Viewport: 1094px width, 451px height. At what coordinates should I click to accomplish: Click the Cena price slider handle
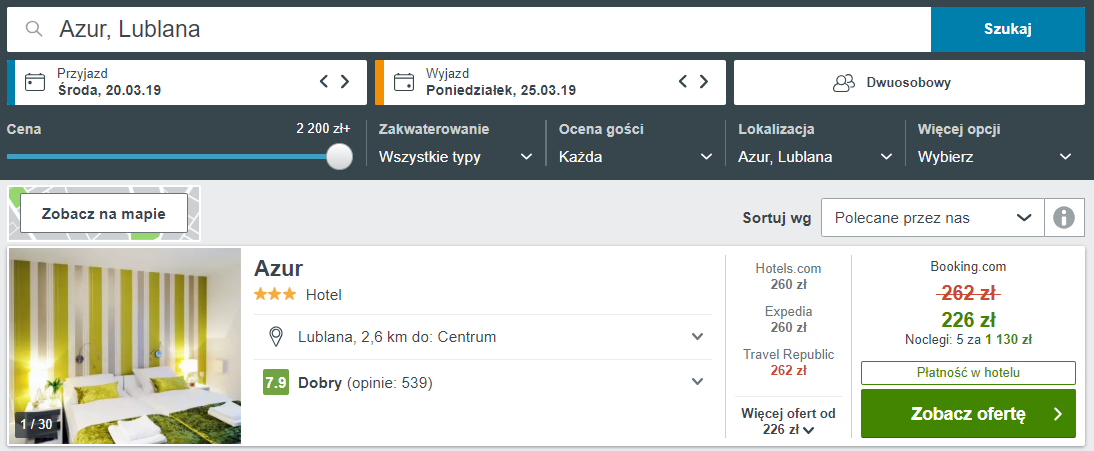click(x=340, y=156)
